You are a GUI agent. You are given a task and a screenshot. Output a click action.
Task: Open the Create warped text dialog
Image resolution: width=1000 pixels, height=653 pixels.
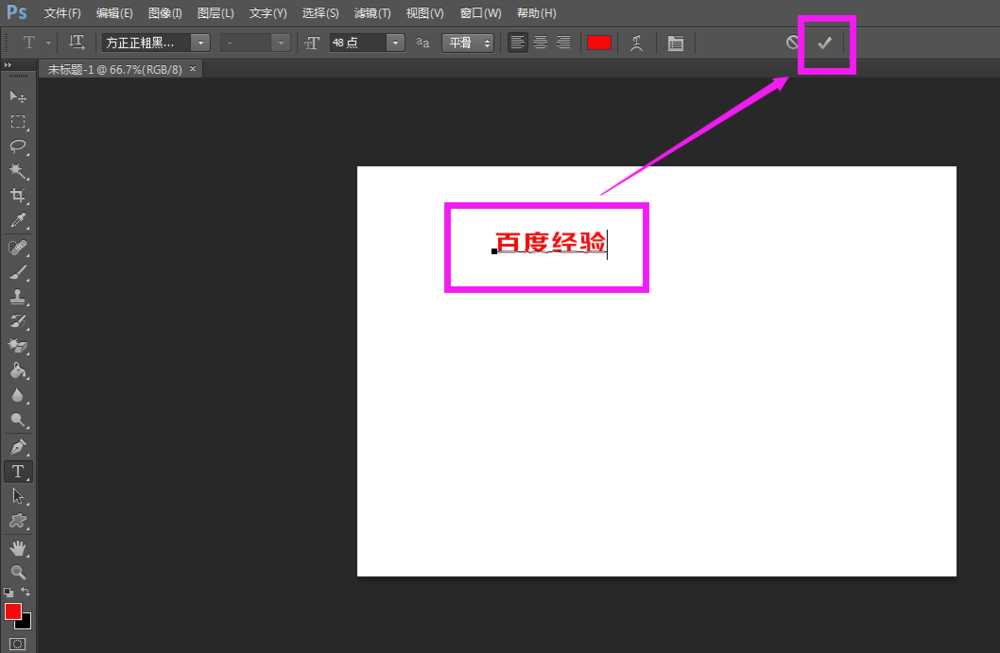click(637, 42)
